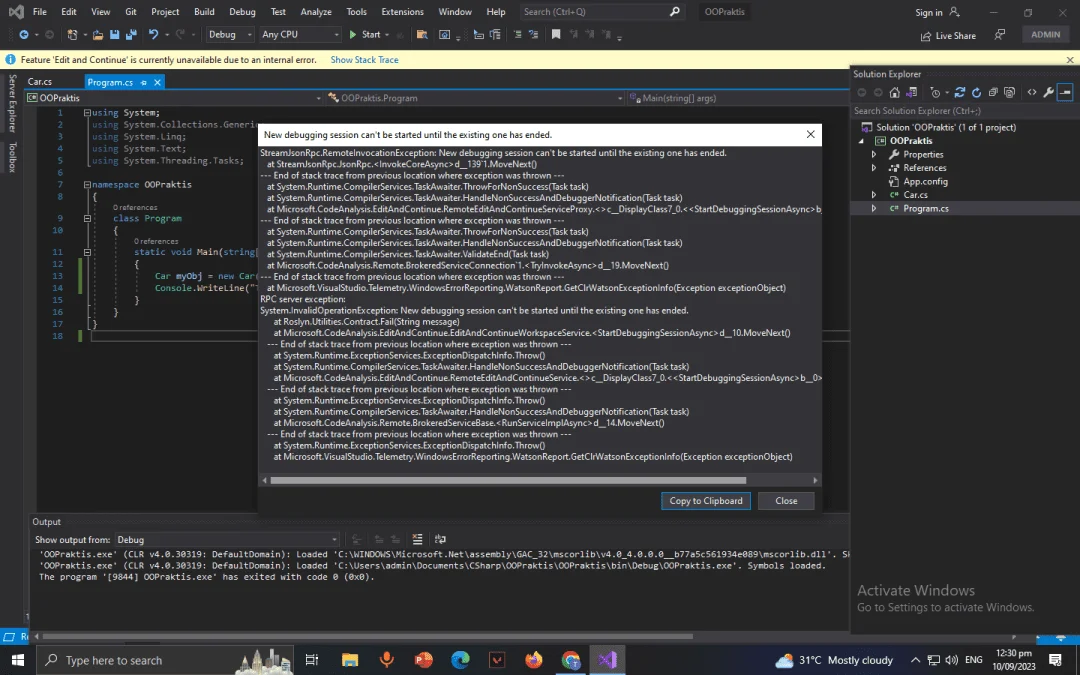
Task: Expand the Program.cs node in Solution Explorer
Action: tap(874, 208)
